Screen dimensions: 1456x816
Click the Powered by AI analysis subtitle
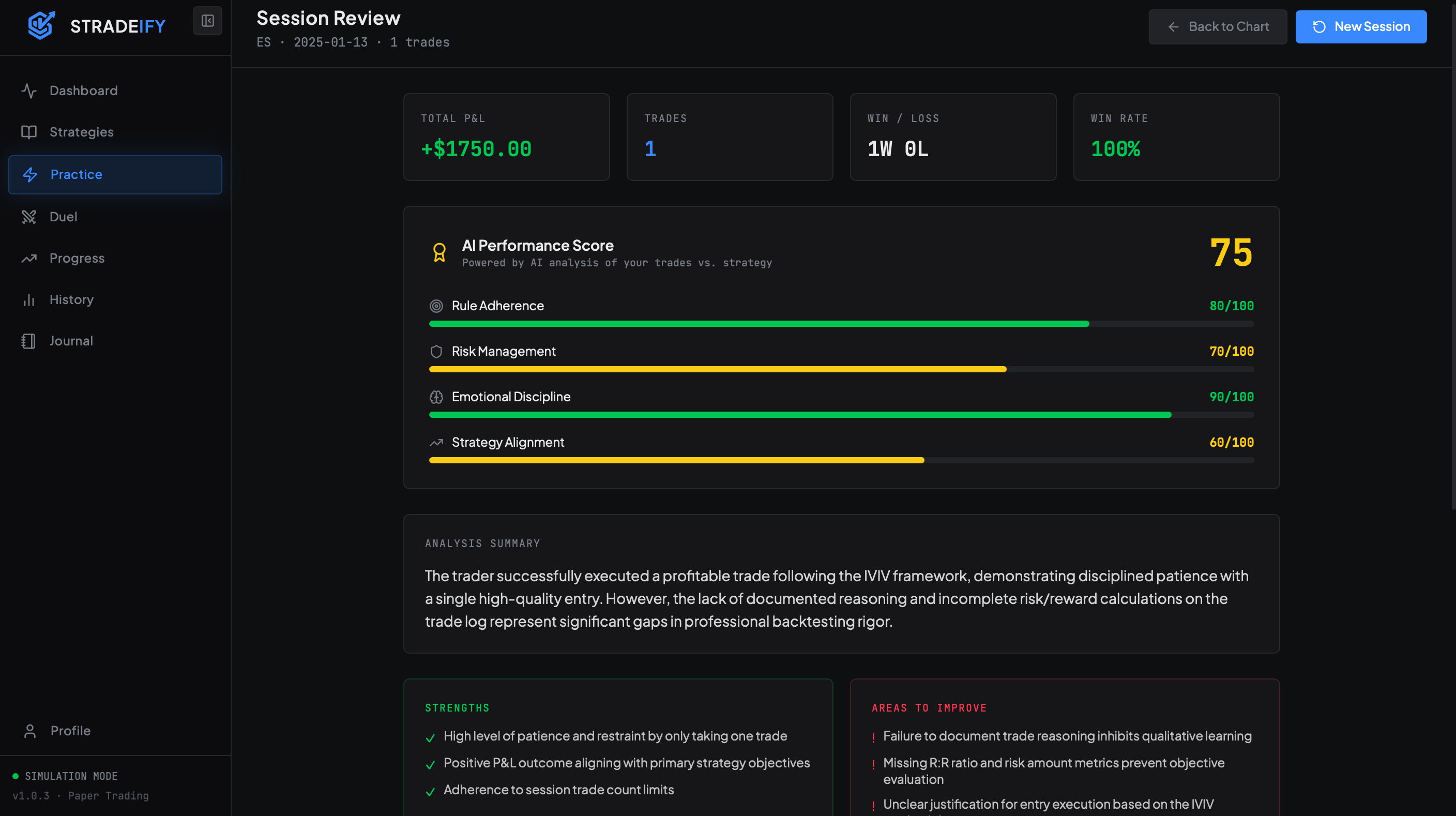(617, 263)
